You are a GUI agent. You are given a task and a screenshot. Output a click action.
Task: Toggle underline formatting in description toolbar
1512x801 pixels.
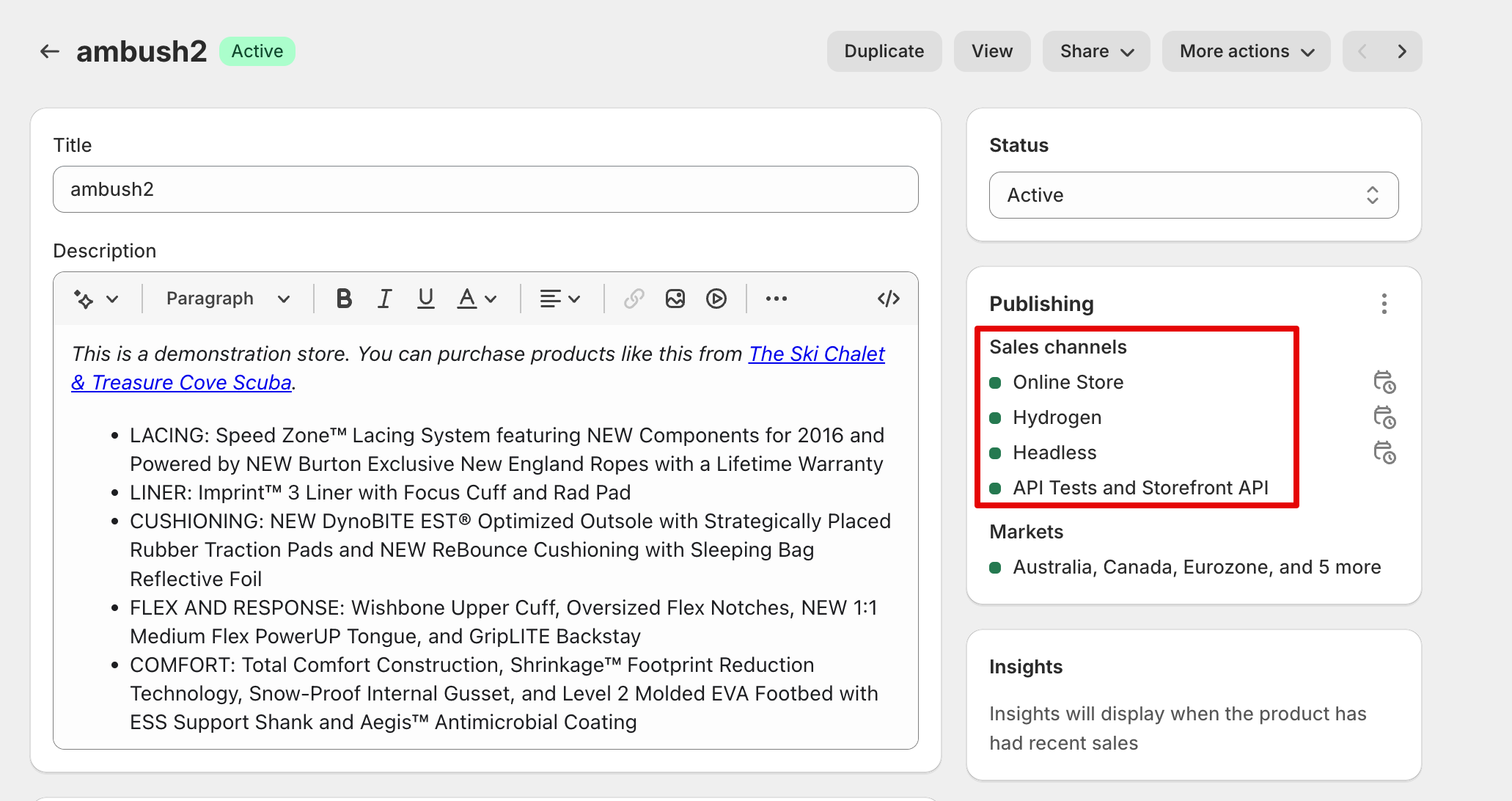pyautogui.click(x=425, y=299)
